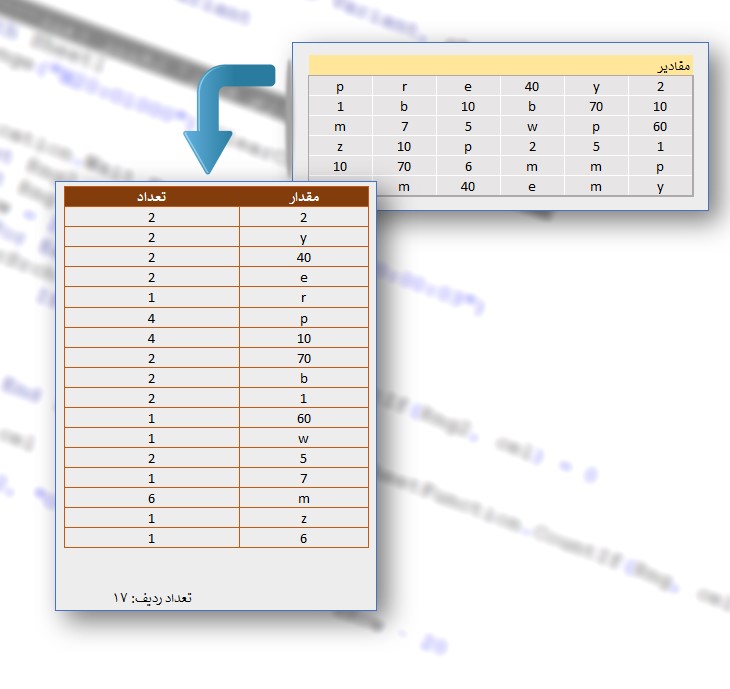Click the count 6 in result table
Image resolution: width=730 pixels, height=689 pixels.
[152, 498]
